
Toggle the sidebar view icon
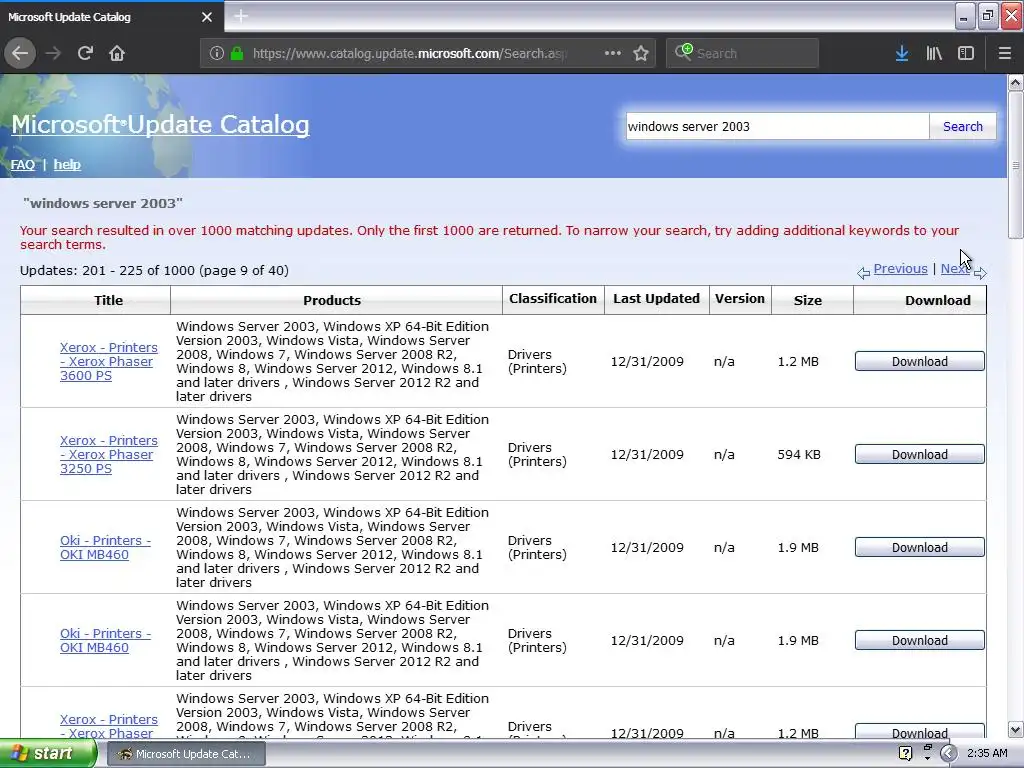[x=966, y=53]
